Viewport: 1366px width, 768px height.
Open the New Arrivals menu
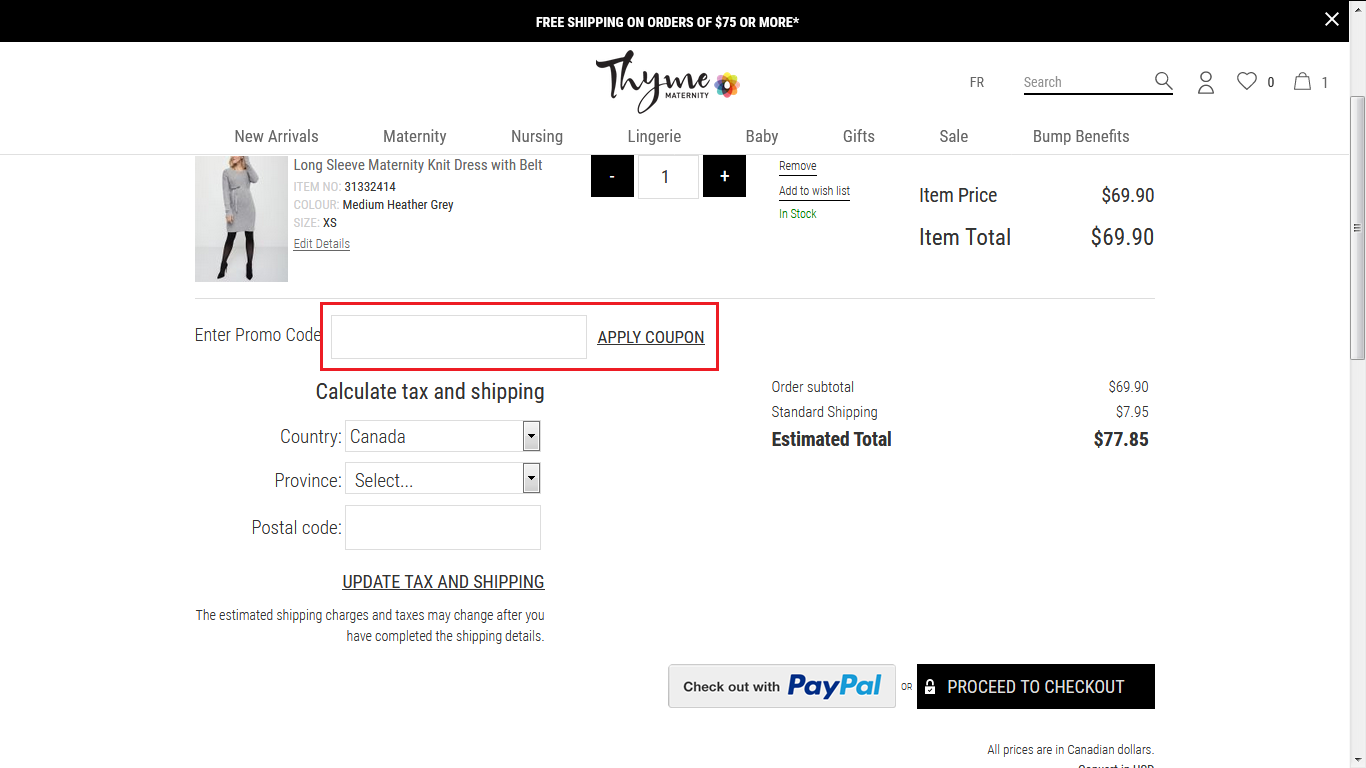coord(276,136)
